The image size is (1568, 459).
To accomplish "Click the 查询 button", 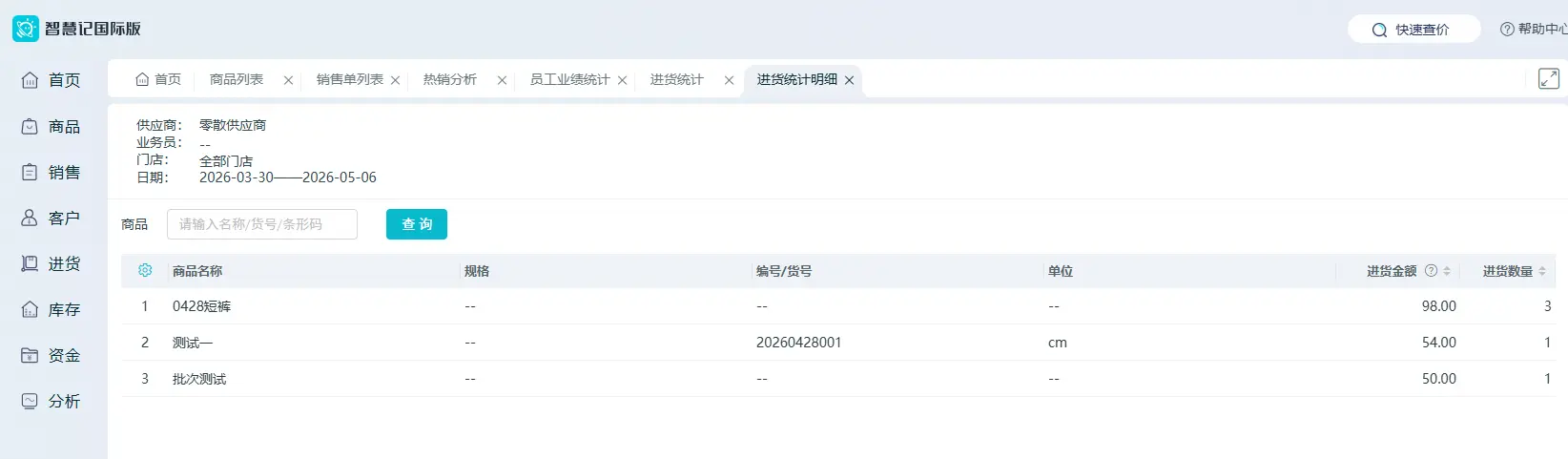I will pyautogui.click(x=417, y=224).
